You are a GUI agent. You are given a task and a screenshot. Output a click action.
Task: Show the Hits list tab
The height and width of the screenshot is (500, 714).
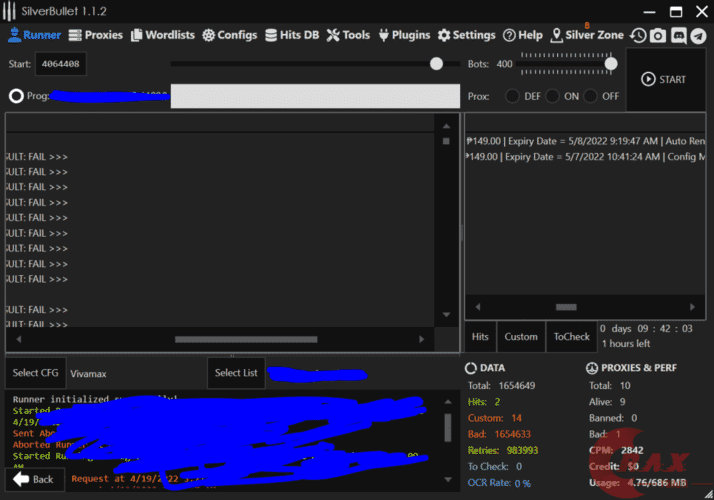pyautogui.click(x=480, y=337)
